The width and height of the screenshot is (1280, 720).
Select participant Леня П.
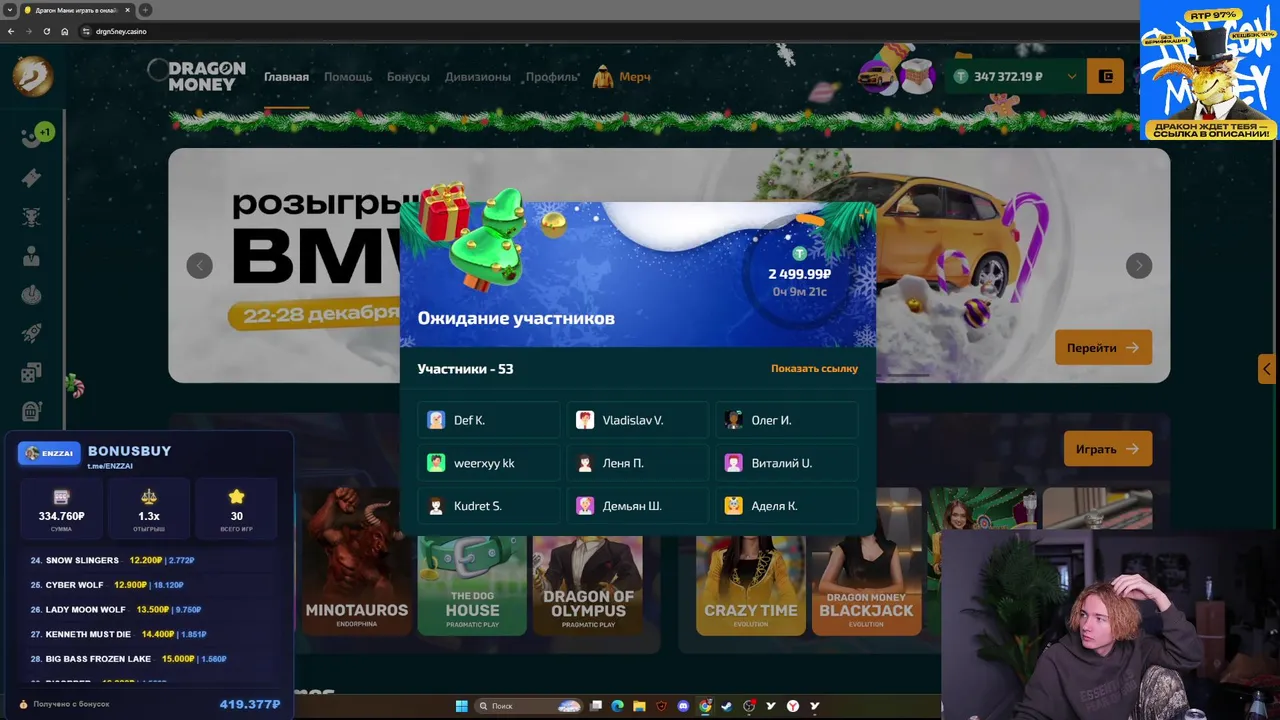click(638, 463)
